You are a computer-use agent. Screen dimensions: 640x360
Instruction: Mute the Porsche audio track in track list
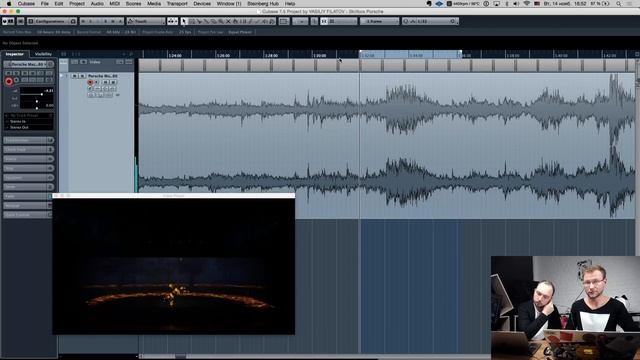(x=75, y=76)
